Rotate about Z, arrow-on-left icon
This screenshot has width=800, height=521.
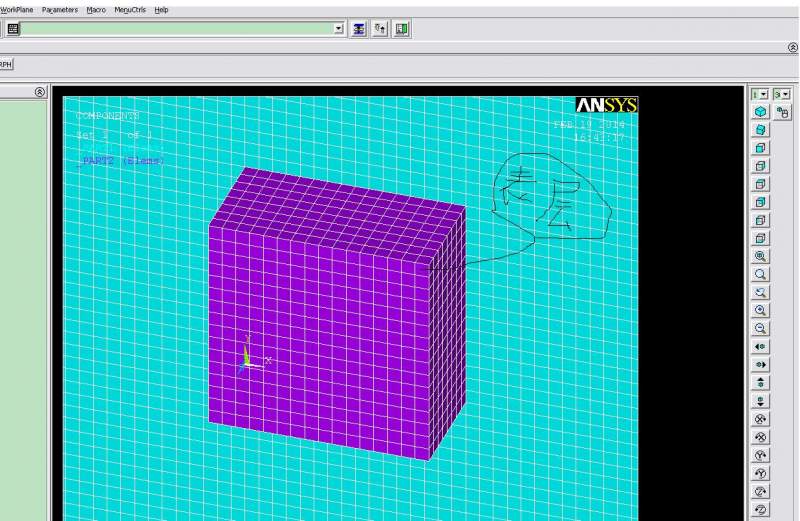pyautogui.click(x=760, y=509)
